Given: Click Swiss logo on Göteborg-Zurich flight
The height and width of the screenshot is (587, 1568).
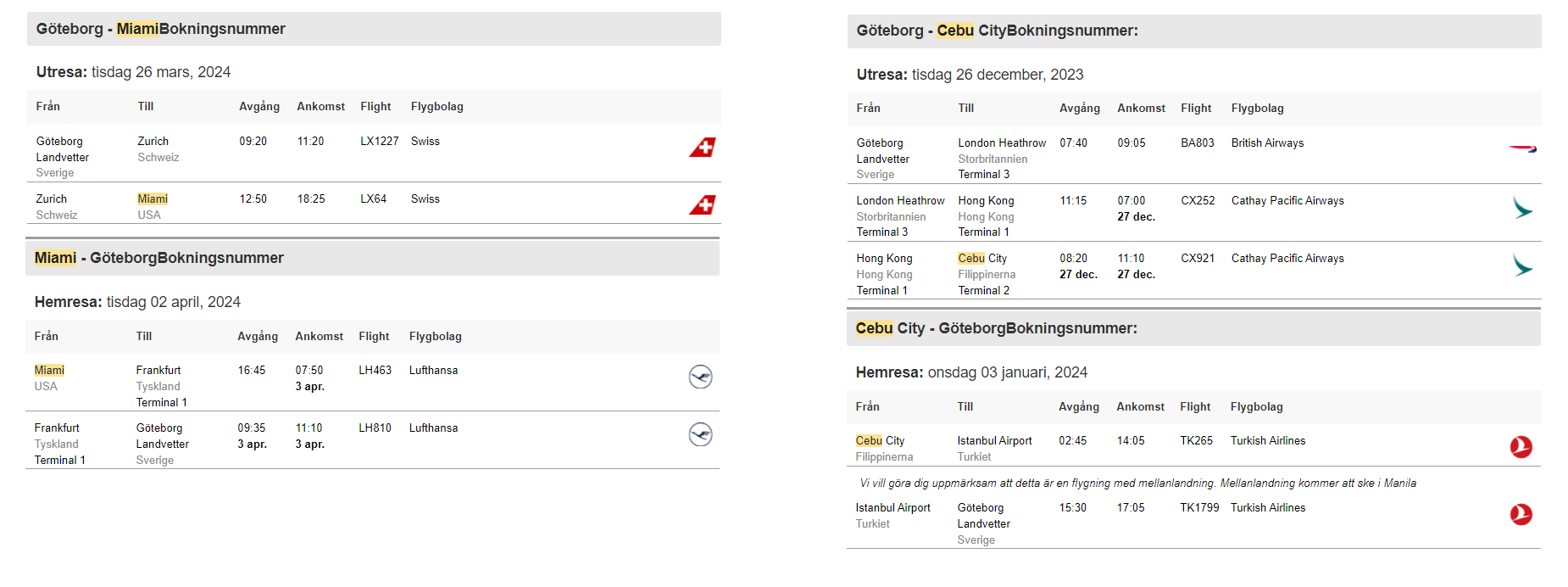Looking at the screenshot, I should tap(702, 148).
